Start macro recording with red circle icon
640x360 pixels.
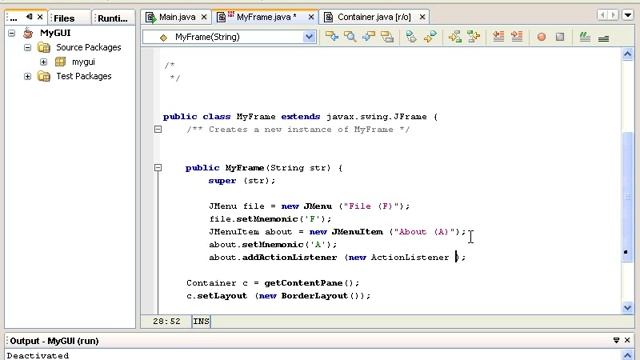tap(541, 37)
